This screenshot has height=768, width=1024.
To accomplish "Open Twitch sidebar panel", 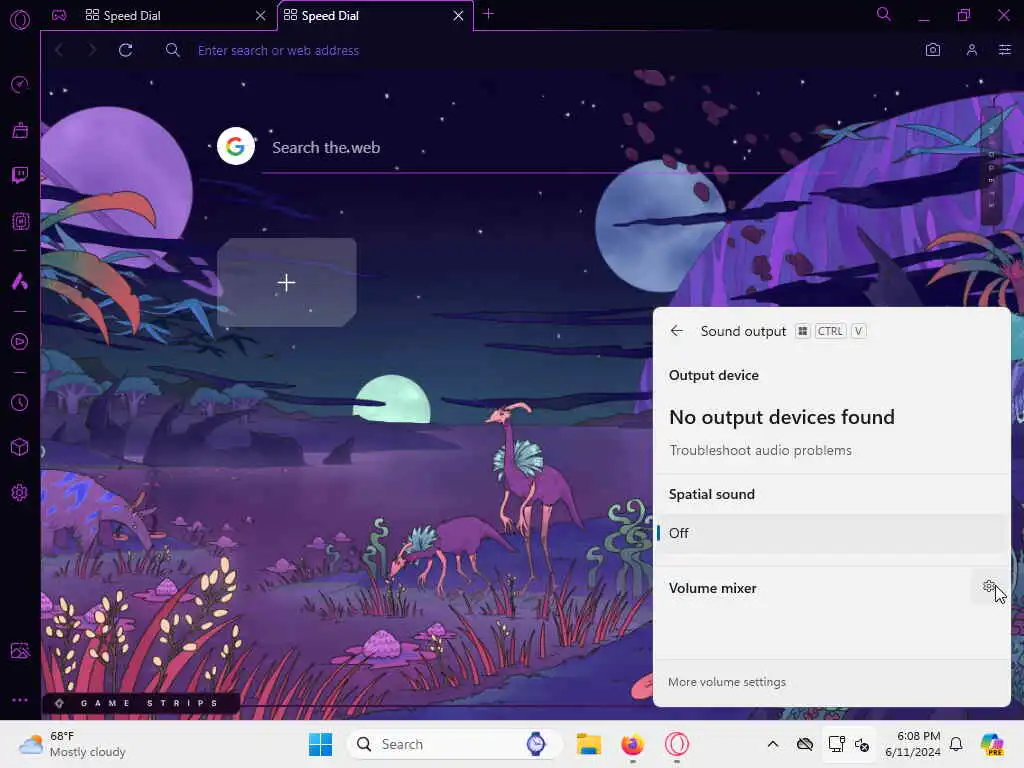I will tap(20, 175).
